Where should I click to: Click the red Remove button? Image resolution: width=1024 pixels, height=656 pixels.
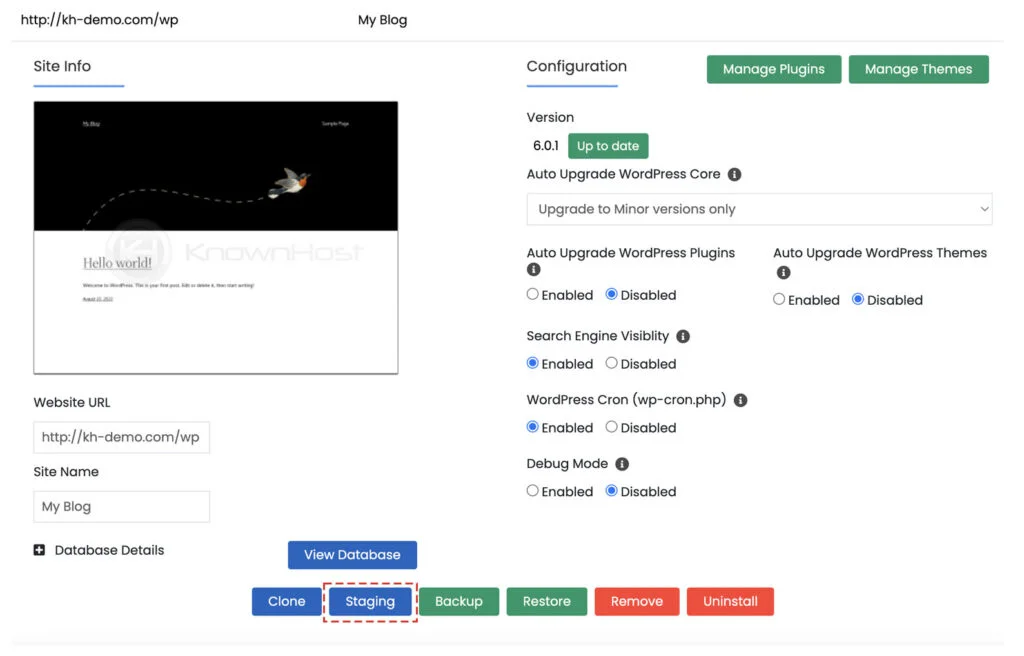(637, 602)
